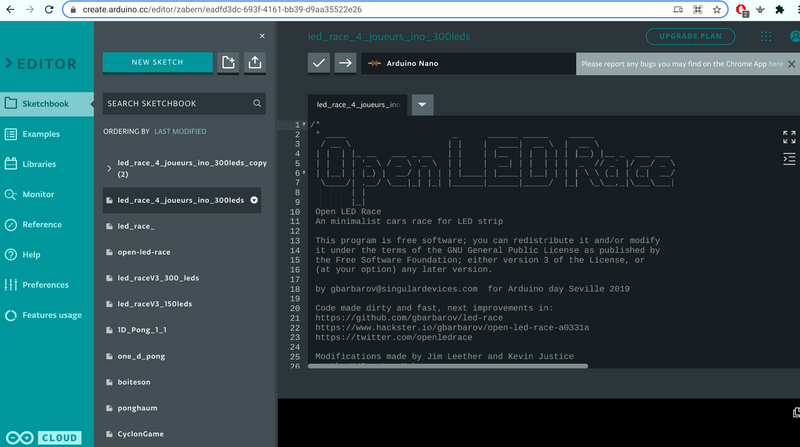Viewport: 800px width, 447px height.
Task: Click the Verify checkmark button
Action: point(319,63)
